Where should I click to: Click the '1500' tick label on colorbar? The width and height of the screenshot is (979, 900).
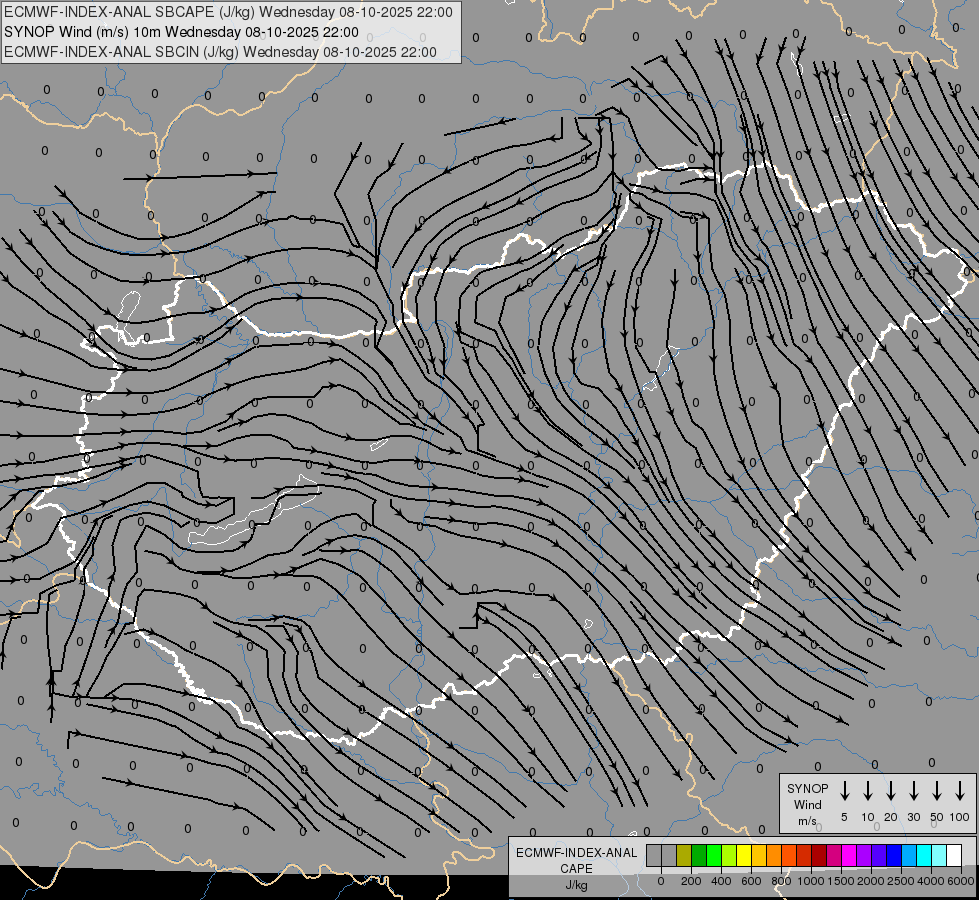(x=841, y=881)
